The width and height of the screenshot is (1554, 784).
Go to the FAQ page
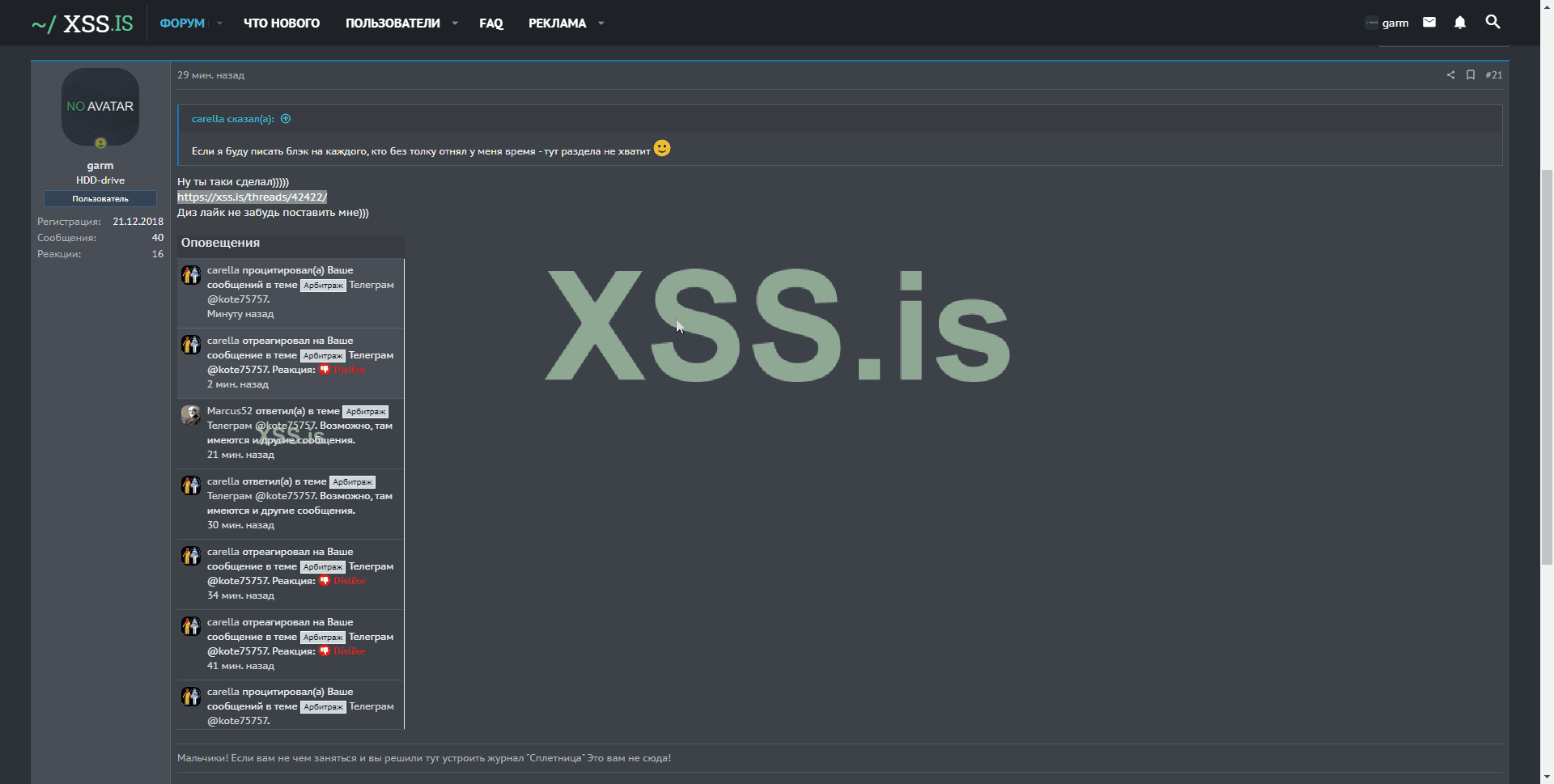(x=490, y=23)
